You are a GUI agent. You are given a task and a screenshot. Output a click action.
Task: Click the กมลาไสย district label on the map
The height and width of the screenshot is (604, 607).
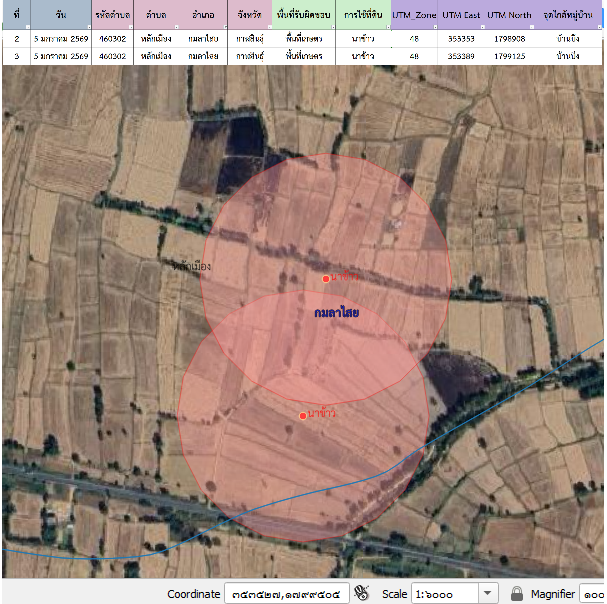pos(336,313)
